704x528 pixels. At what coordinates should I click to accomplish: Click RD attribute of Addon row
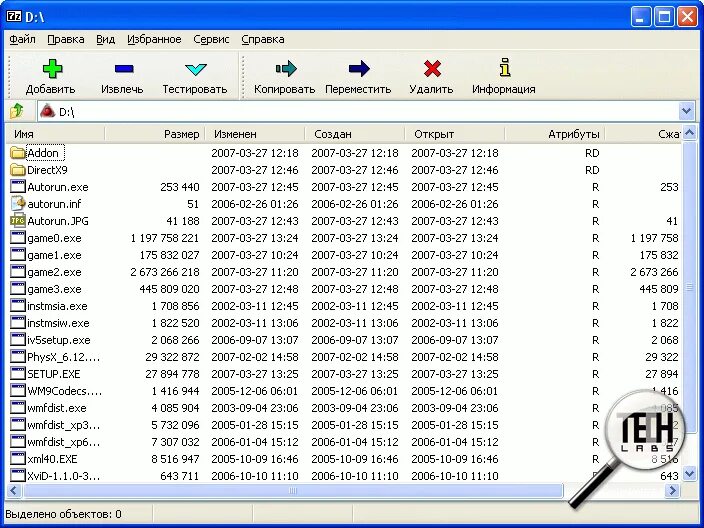click(592, 153)
